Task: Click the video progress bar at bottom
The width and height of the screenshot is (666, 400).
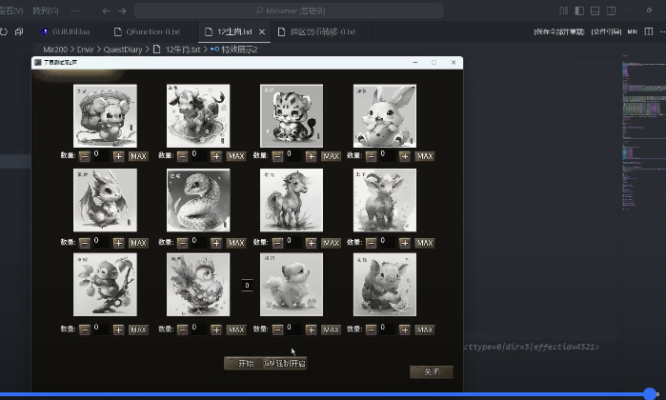Action: click(330, 394)
